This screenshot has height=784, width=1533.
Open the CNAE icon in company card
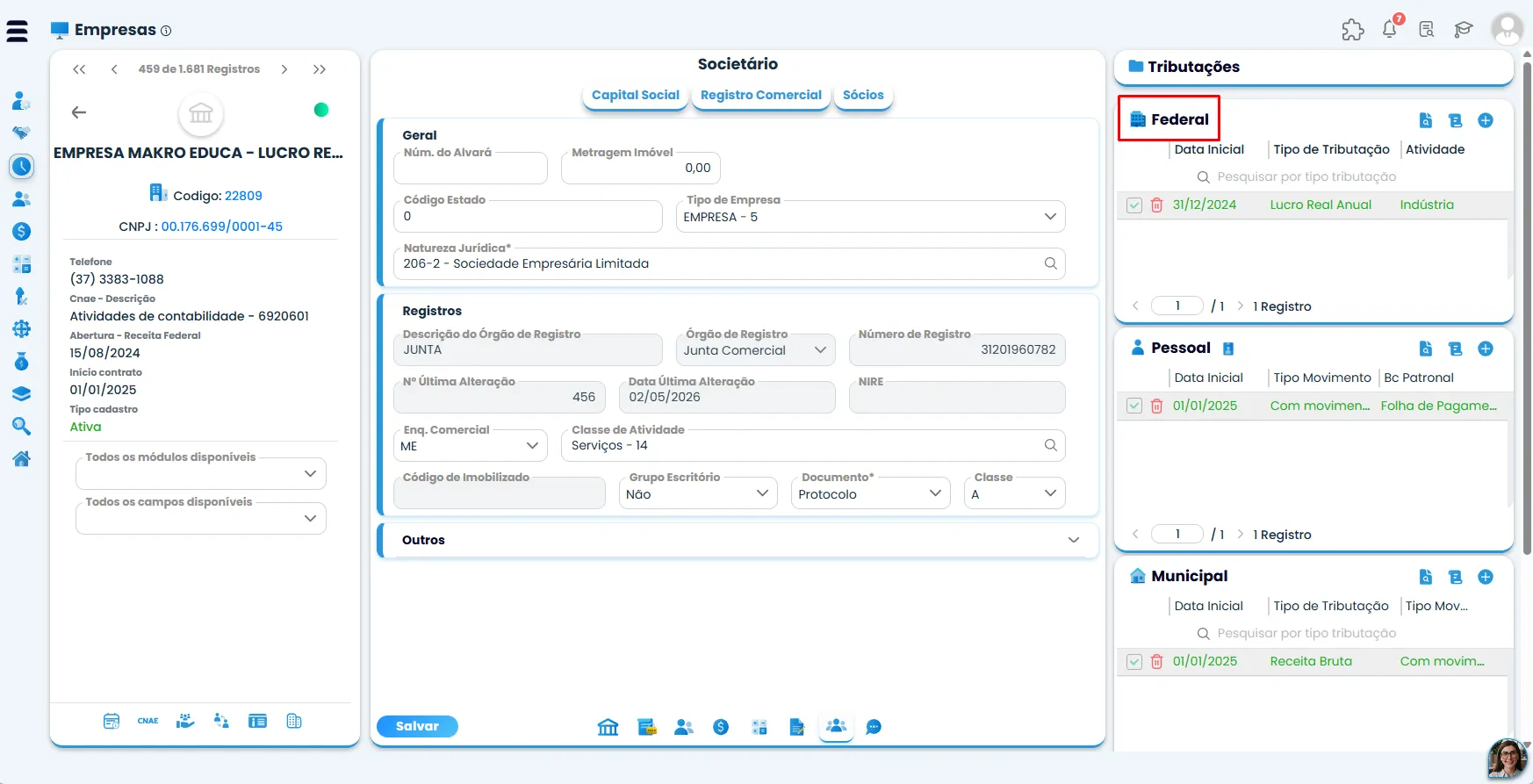tap(148, 721)
